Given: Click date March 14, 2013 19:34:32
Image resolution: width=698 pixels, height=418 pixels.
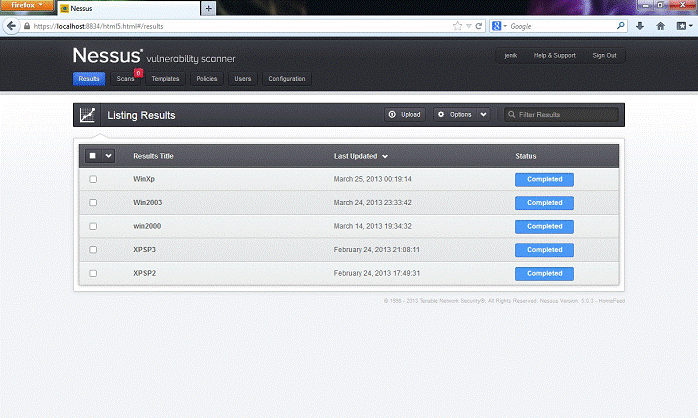Looking at the screenshot, I should point(373,226).
